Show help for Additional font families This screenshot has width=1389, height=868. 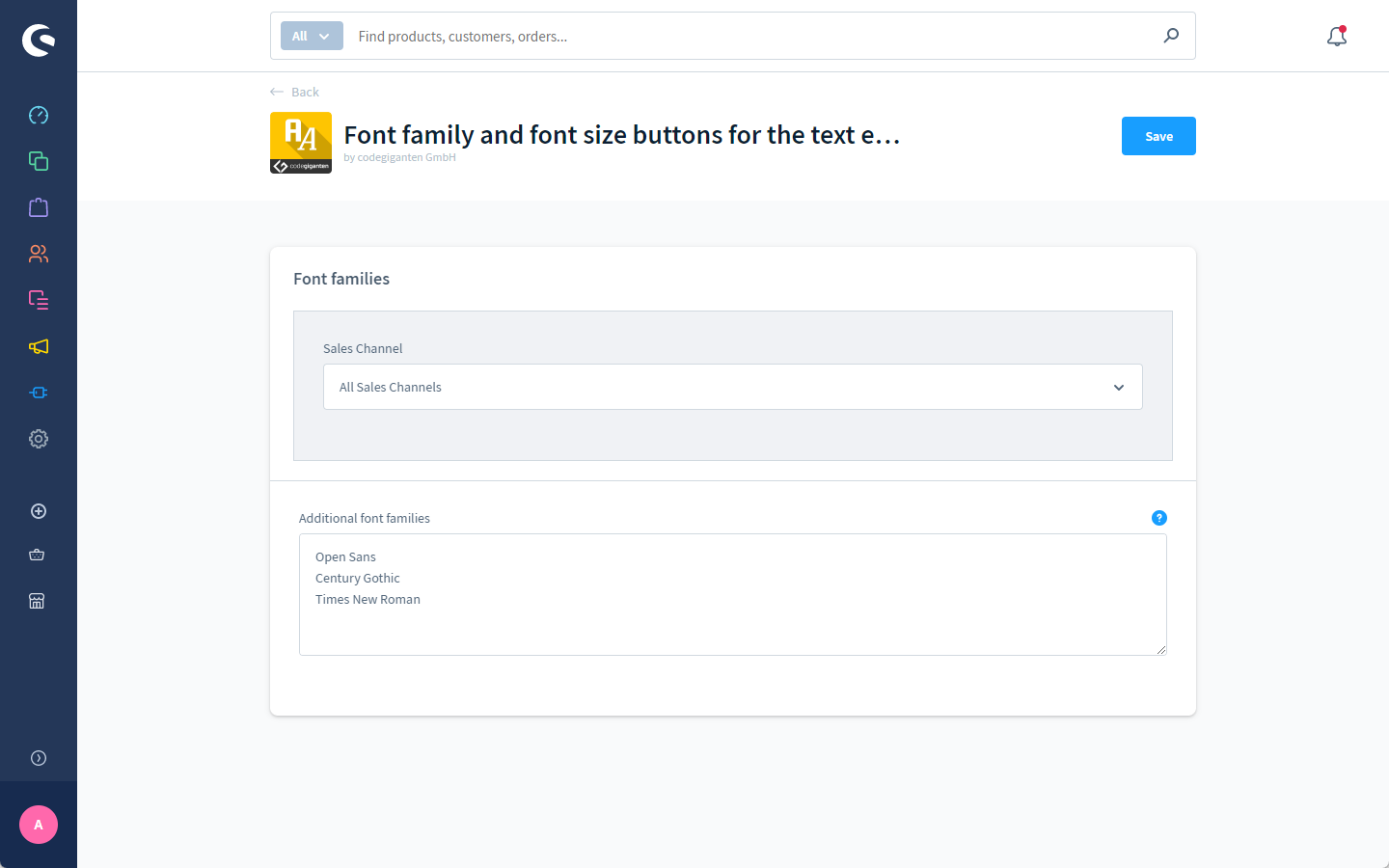1159,518
